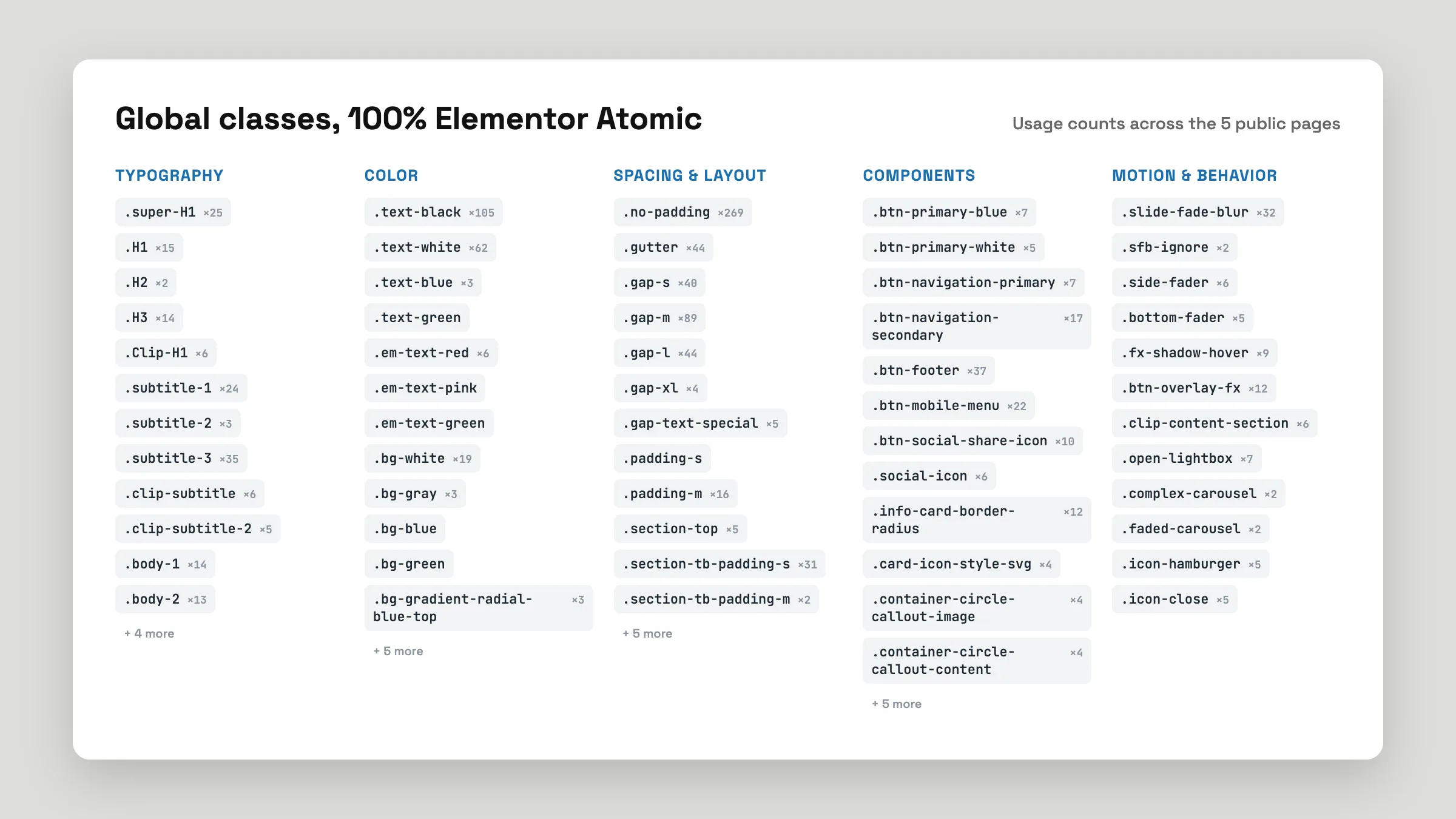Image resolution: width=1456 pixels, height=819 pixels.
Task: Select the .btn-footer ×37 chip
Action: pyautogui.click(x=929, y=371)
